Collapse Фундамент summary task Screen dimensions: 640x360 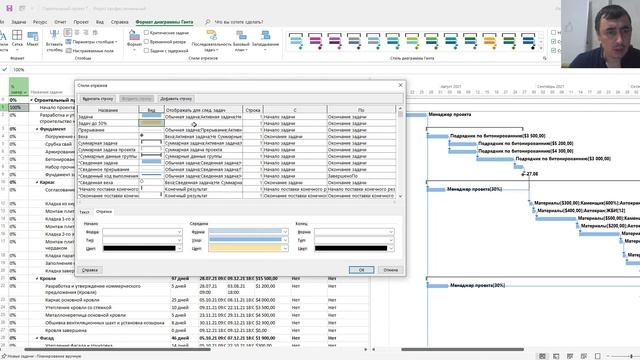coord(37,129)
